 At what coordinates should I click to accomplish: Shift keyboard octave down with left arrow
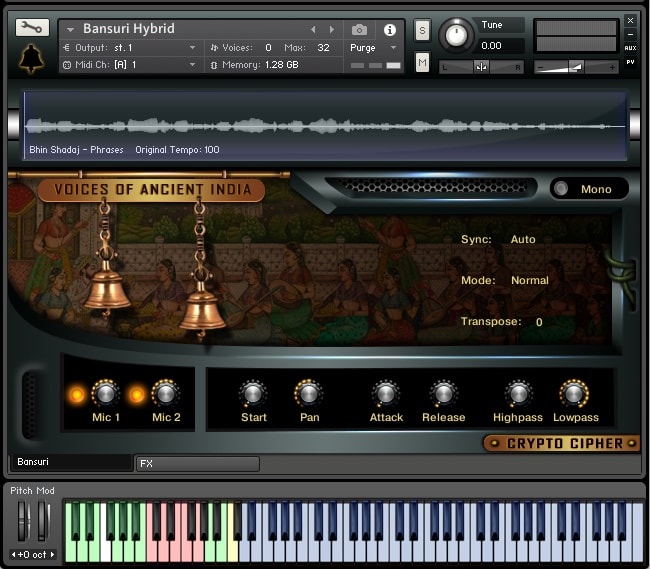point(13,554)
